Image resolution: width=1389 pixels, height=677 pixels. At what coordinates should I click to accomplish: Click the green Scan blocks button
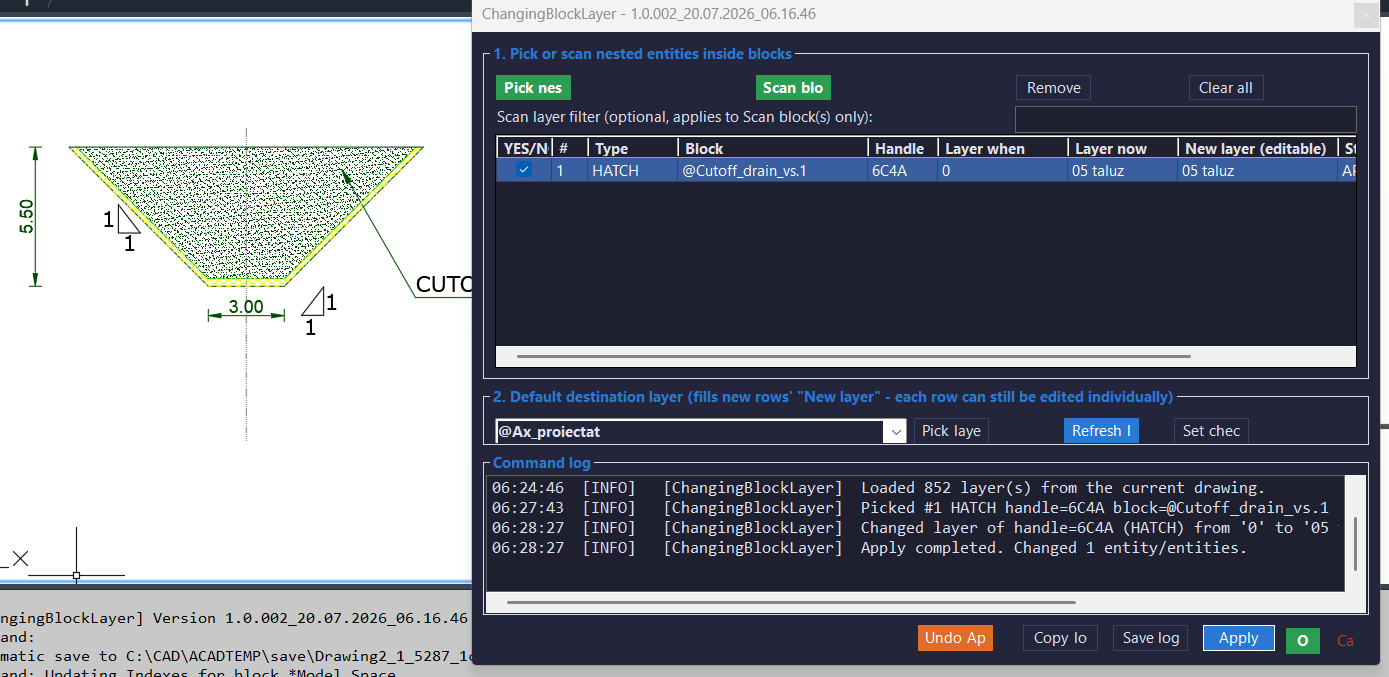coord(793,88)
